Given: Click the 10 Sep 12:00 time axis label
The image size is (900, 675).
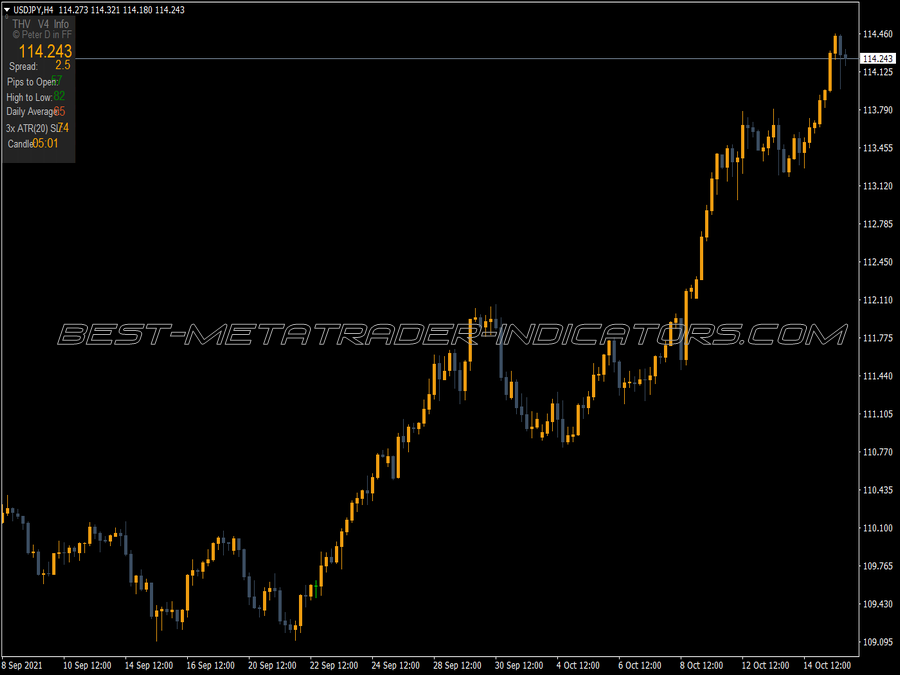Looking at the screenshot, I should point(87,665).
